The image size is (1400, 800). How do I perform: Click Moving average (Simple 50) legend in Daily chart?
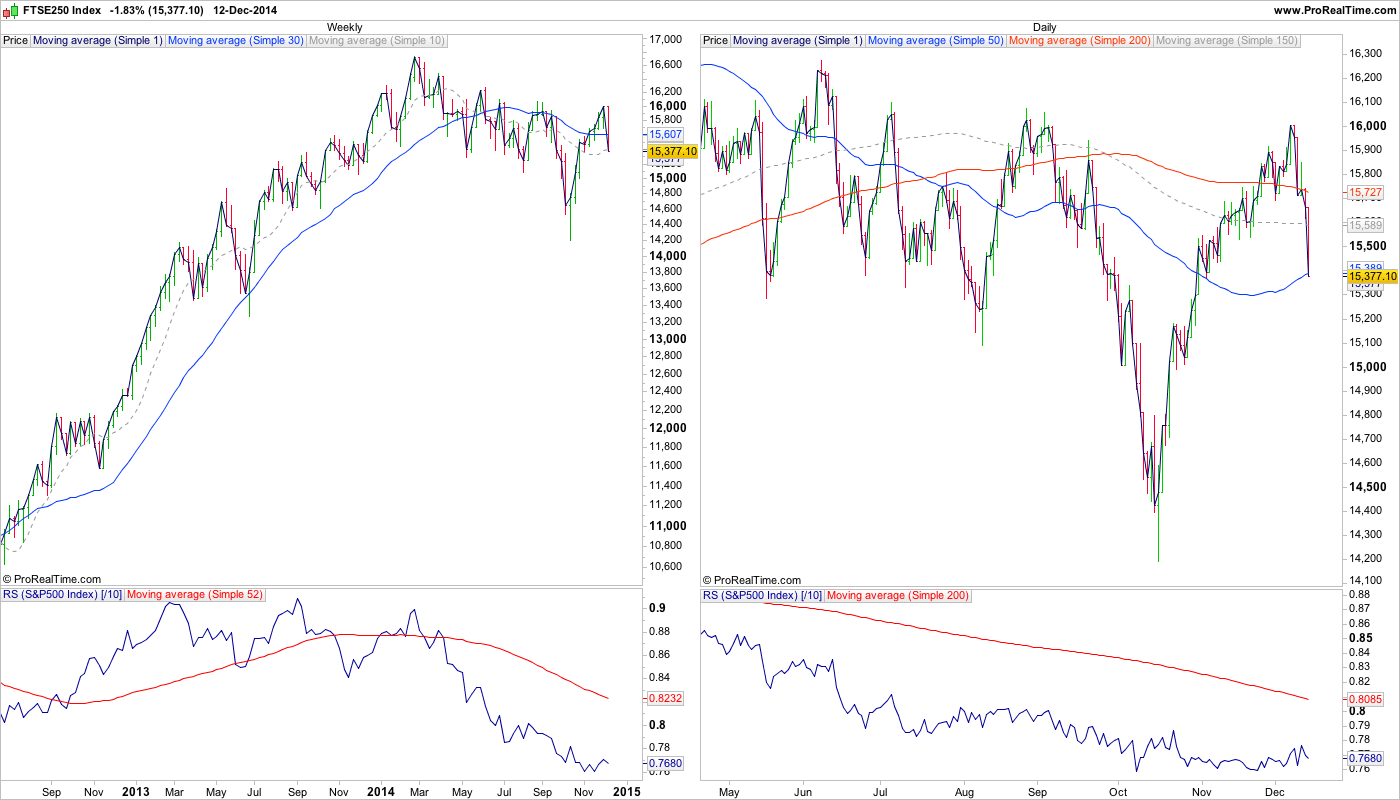tap(936, 41)
